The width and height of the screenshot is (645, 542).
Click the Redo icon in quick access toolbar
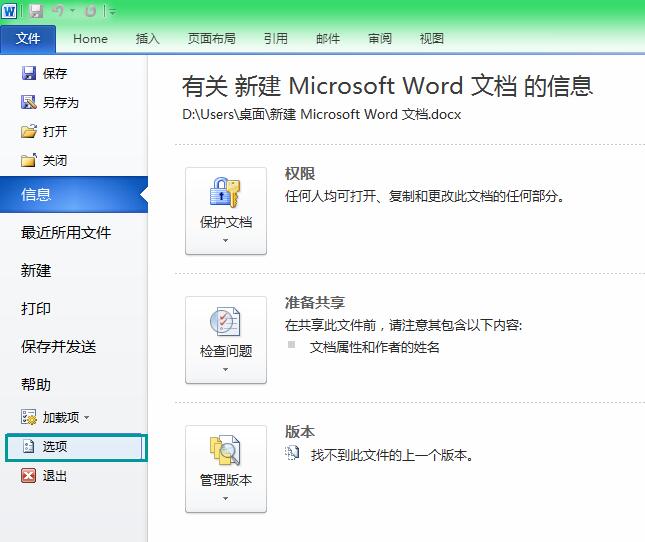90,11
